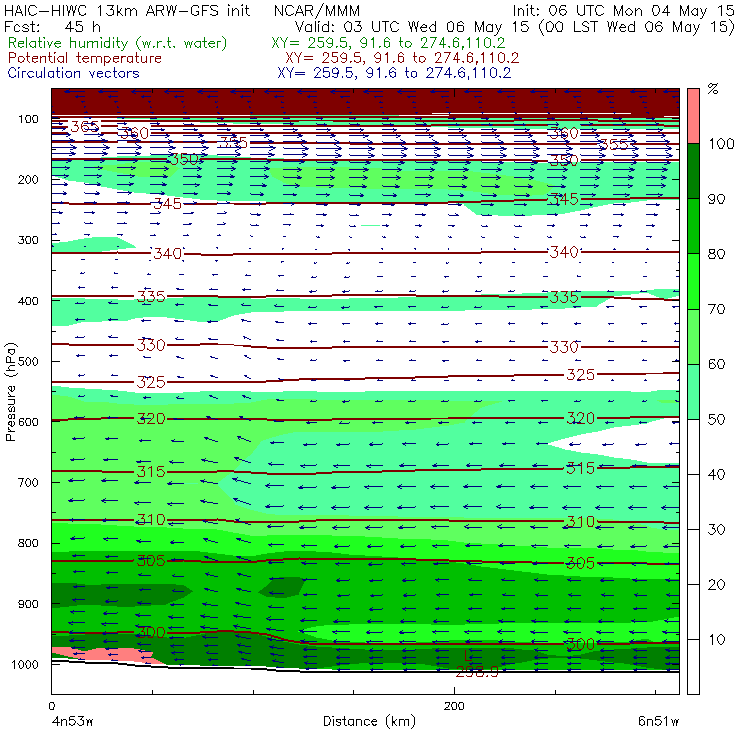Click the red XY coordinates line

pyautogui.click(x=402, y=58)
